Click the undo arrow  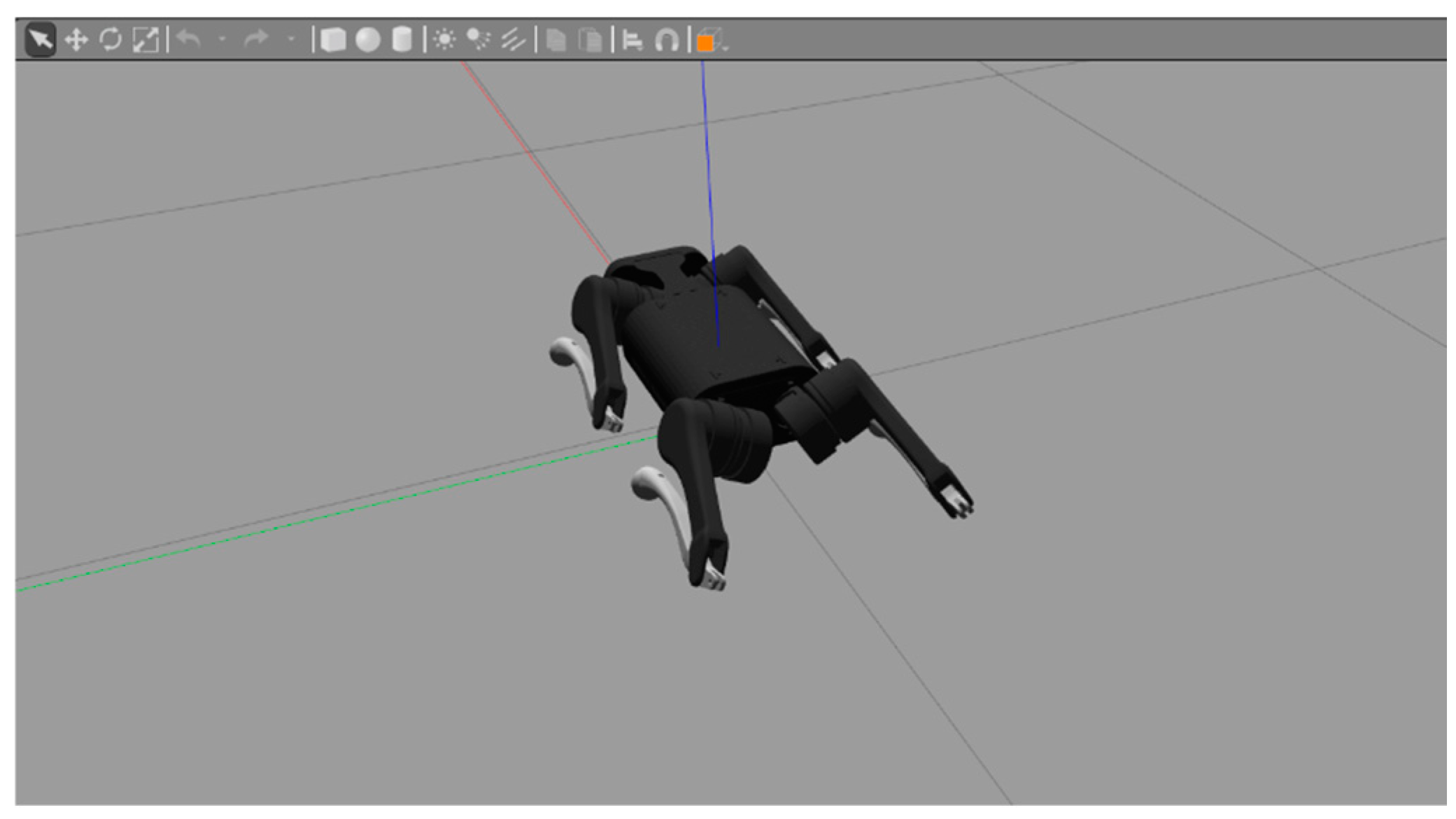coord(189,39)
